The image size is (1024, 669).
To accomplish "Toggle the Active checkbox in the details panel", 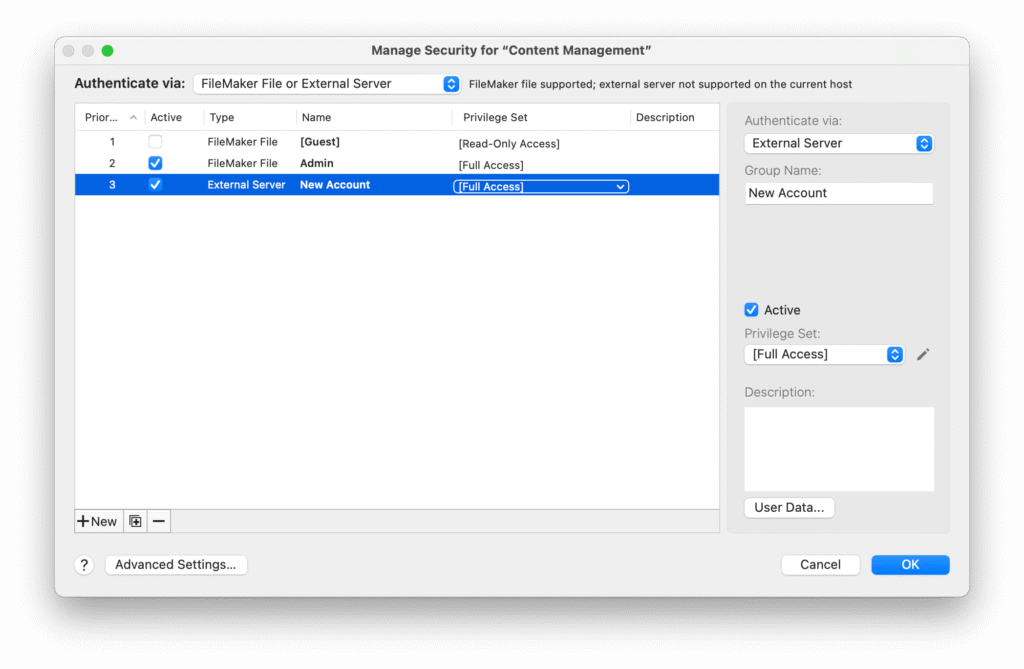I will click(x=752, y=310).
